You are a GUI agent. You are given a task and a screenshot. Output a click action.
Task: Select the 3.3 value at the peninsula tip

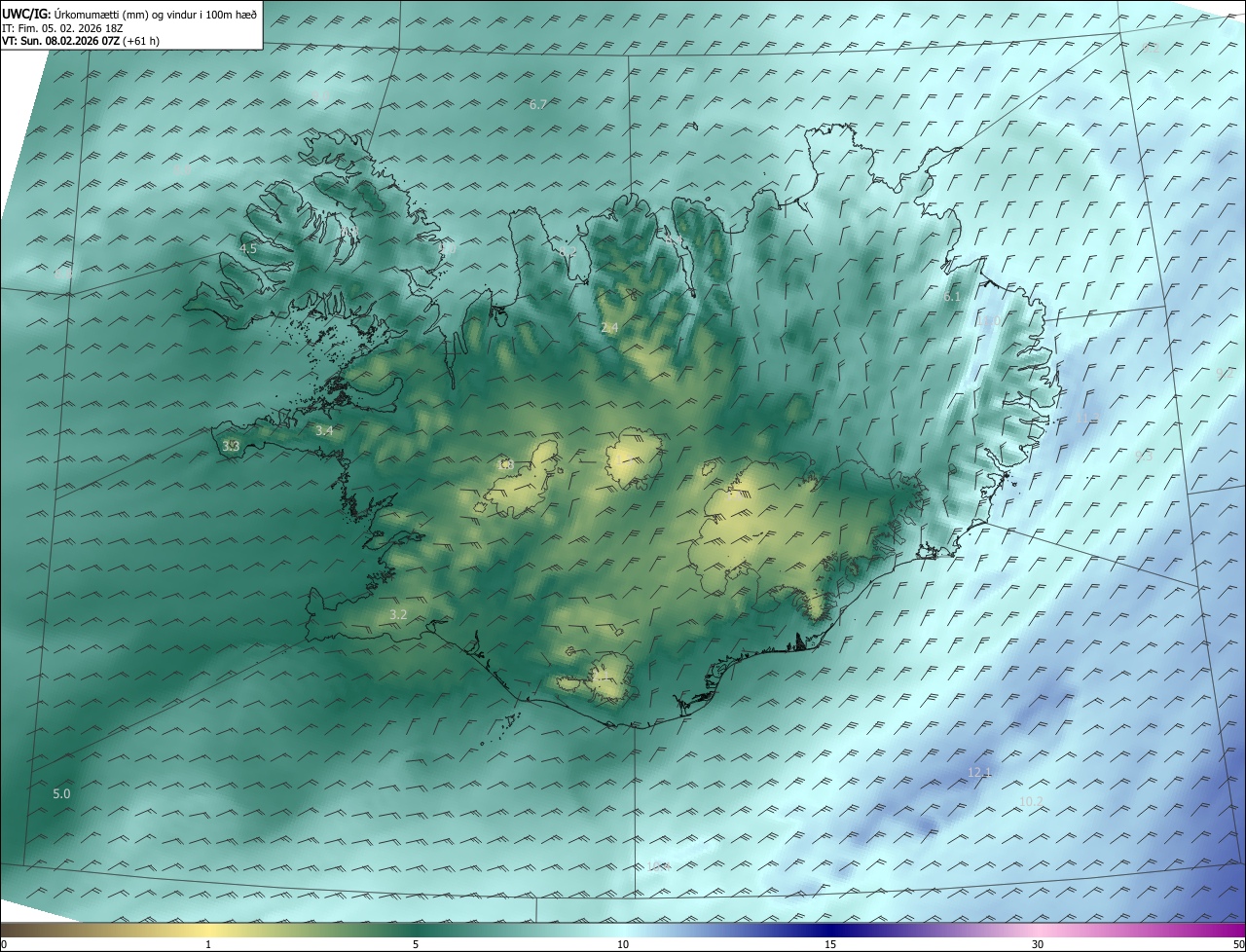pyautogui.click(x=231, y=446)
